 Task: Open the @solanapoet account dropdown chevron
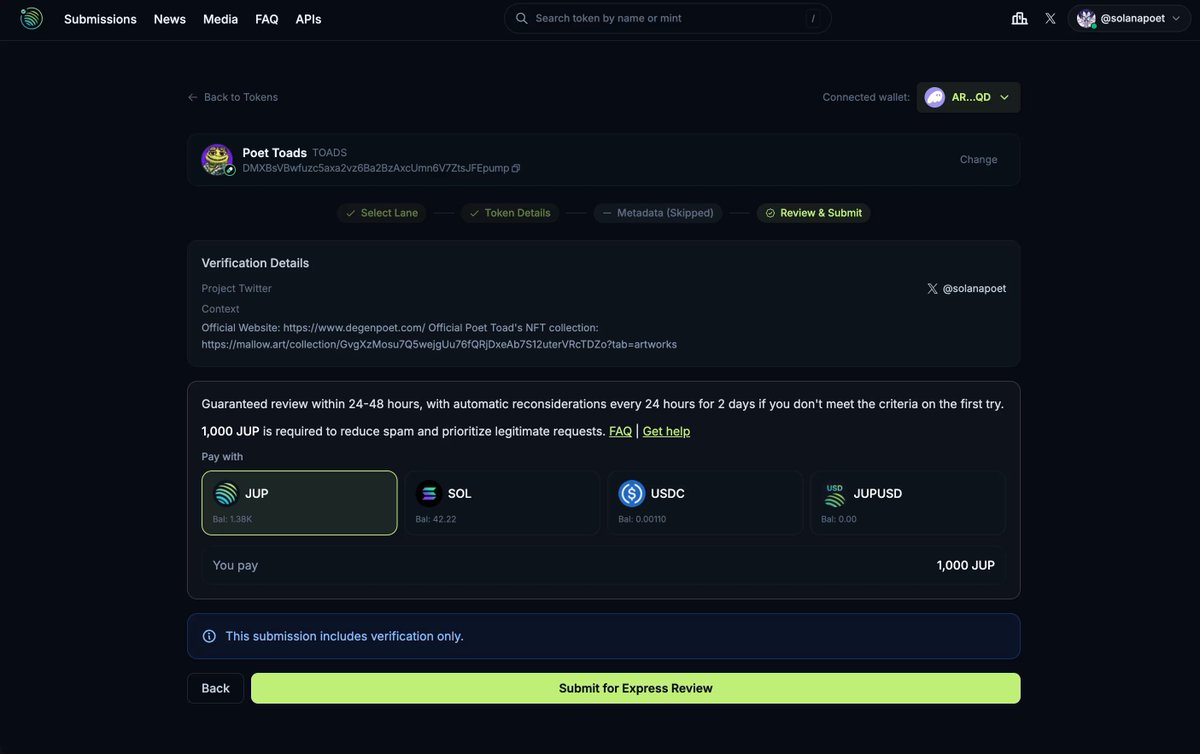1176,18
